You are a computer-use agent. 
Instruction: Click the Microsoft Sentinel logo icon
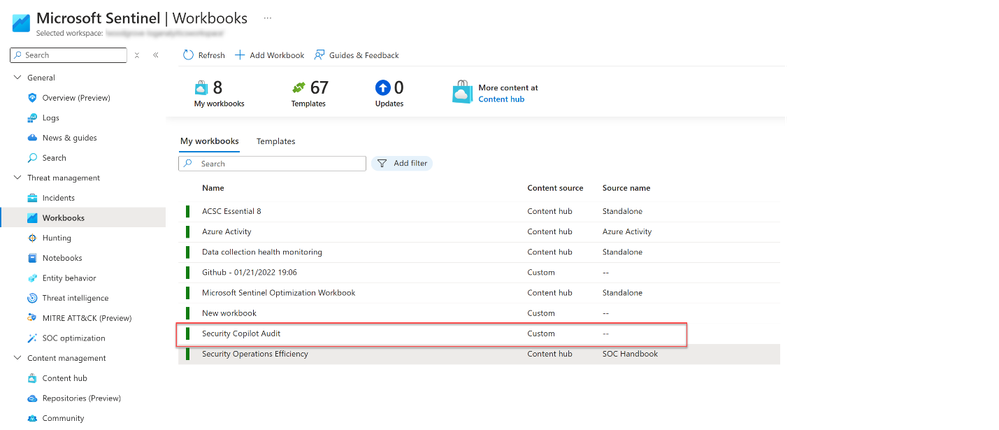[21, 23]
